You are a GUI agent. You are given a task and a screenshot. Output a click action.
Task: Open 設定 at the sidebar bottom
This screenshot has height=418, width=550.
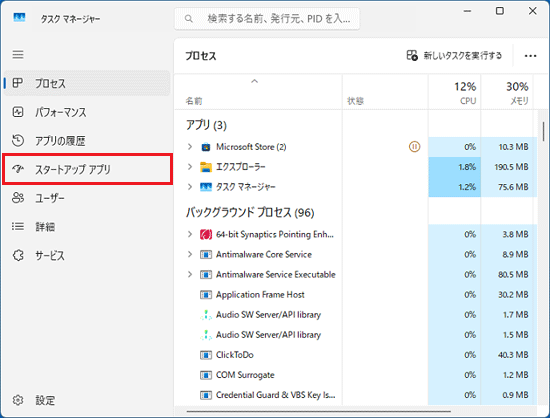(87, 400)
